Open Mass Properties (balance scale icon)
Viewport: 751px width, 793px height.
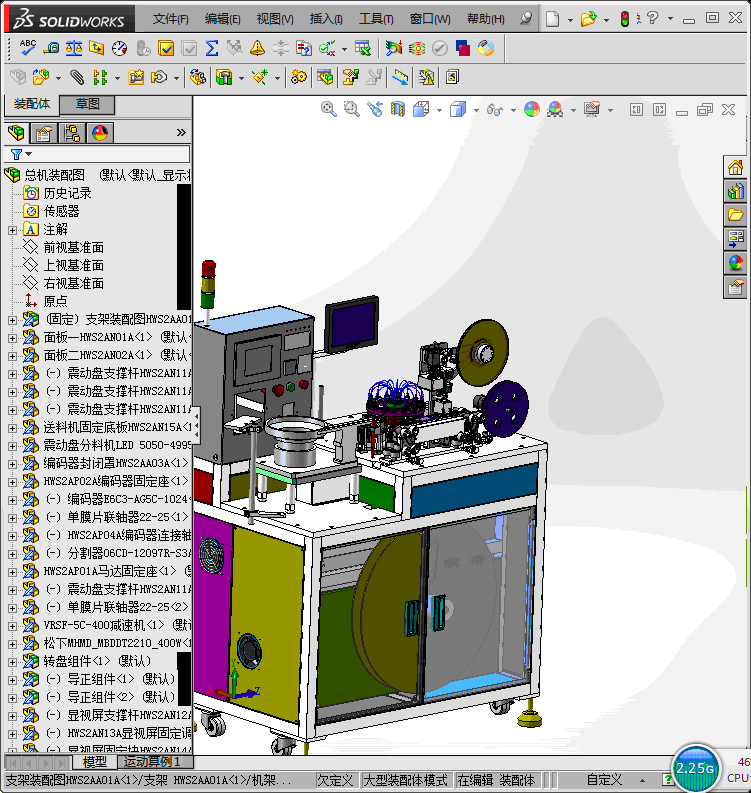(74, 48)
